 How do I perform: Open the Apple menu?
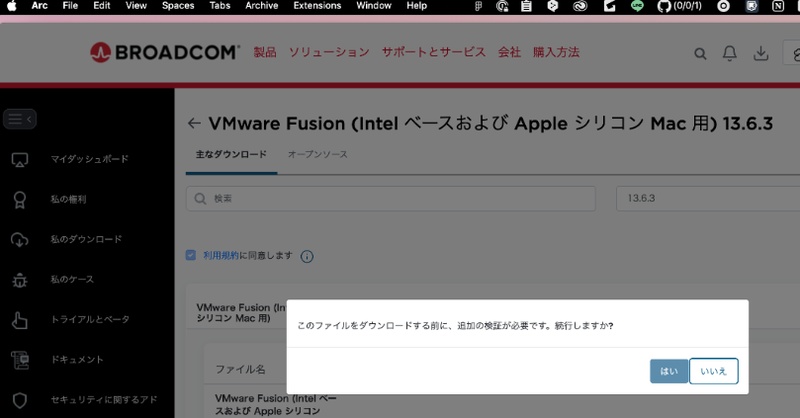tap(11, 6)
